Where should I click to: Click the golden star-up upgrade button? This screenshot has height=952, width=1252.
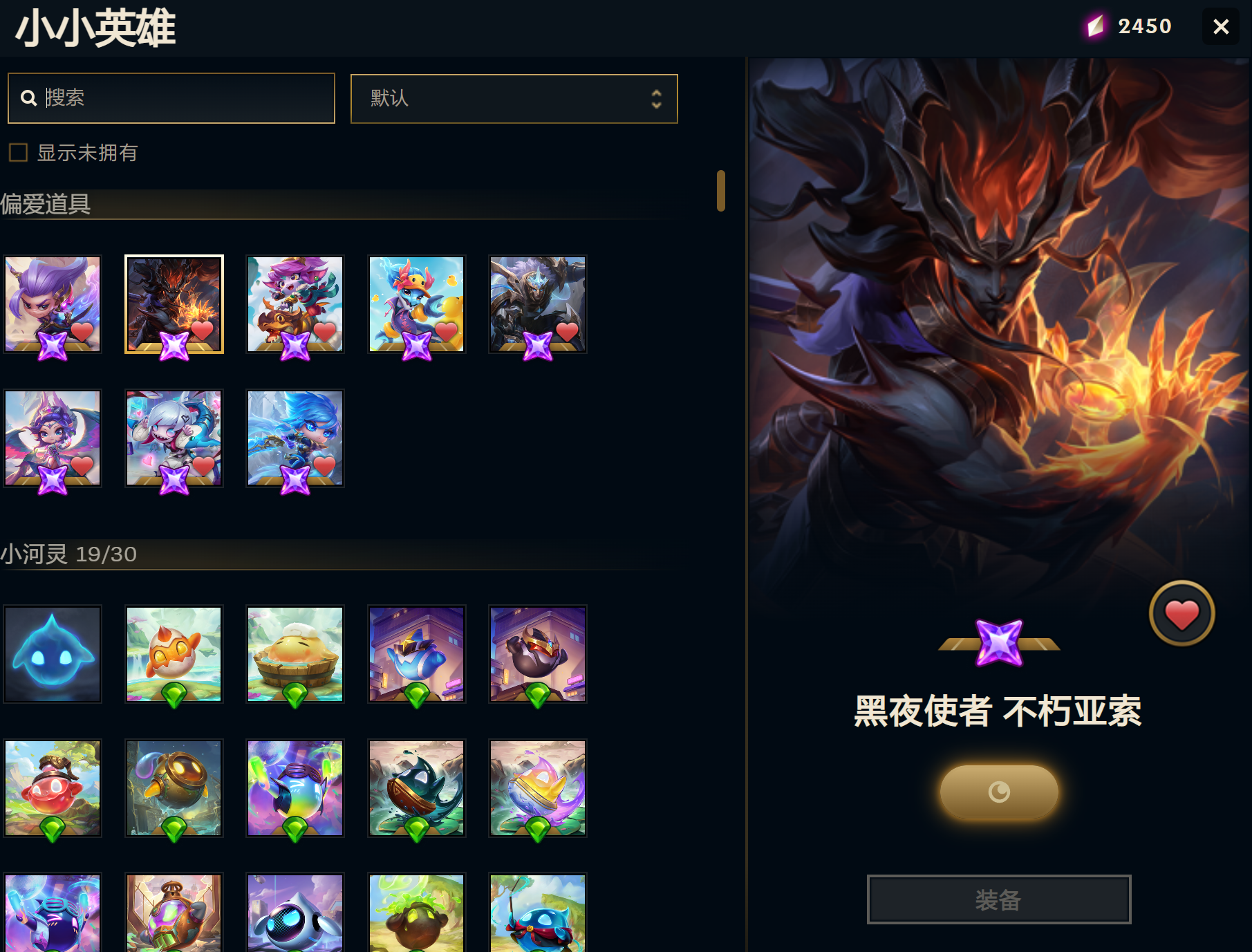click(998, 792)
